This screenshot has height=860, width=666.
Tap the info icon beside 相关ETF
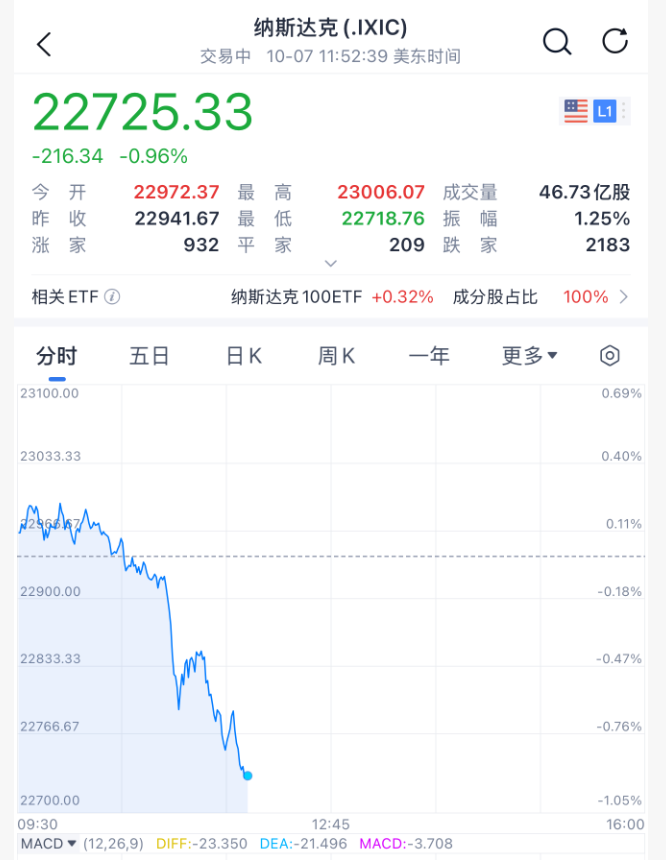[113, 297]
